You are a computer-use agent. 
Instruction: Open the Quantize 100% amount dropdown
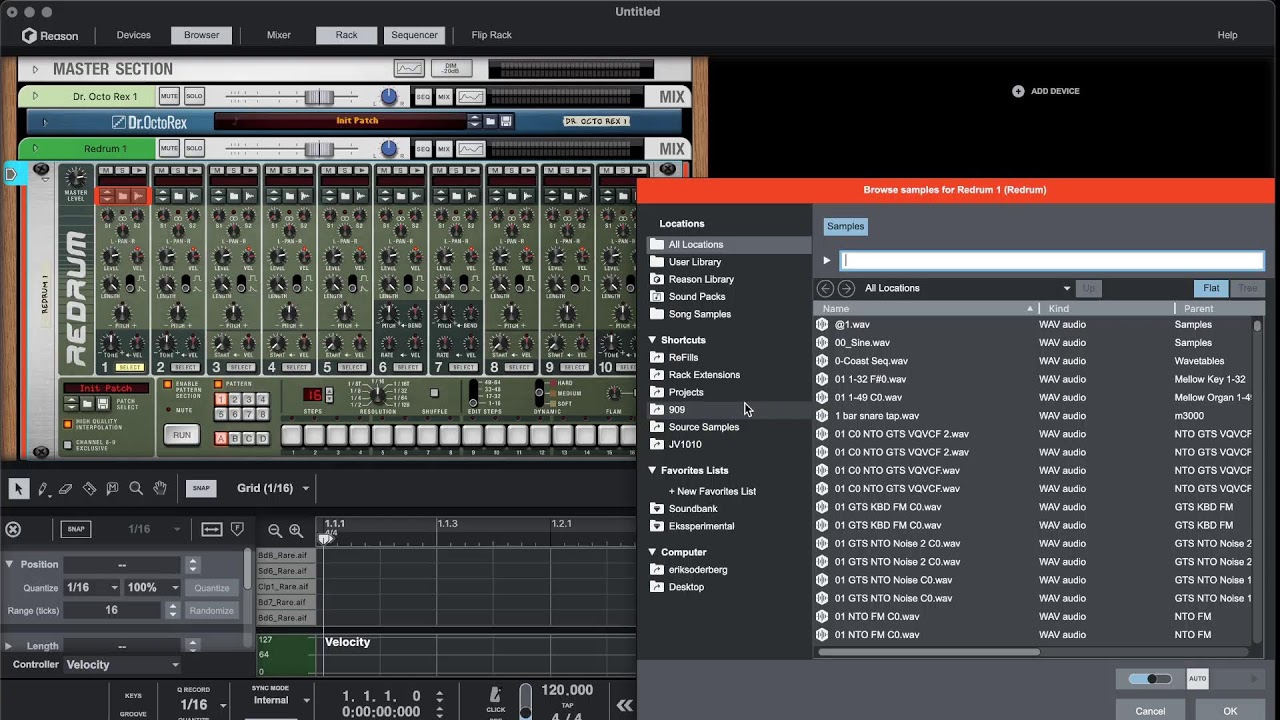click(152, 588)
